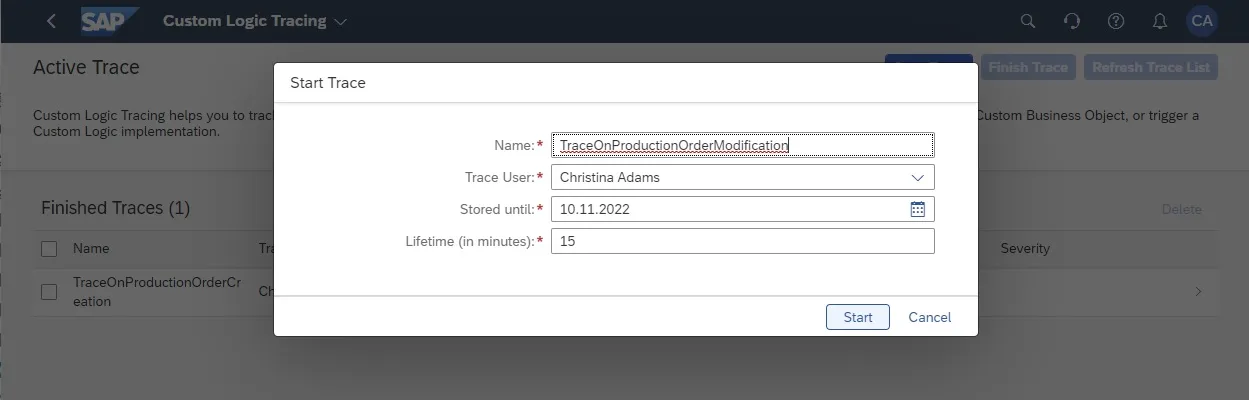Click the back arrow in header
The image size is (1249, 400).
click(x=51, y=21)
